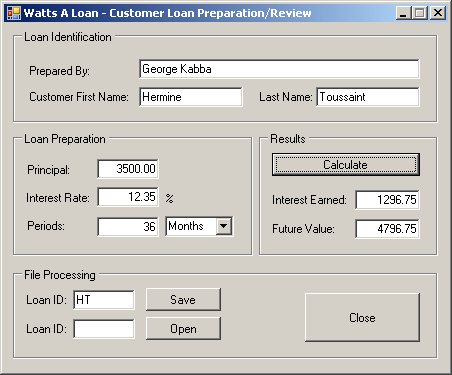
Task: Focus the Prepared By text field
Action: (279, 69)
